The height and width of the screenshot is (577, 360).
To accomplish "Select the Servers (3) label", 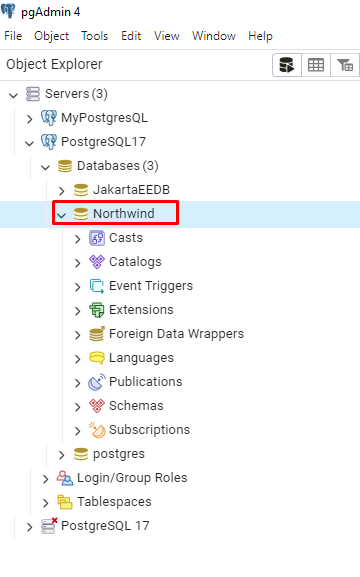I will pos(76,94).
